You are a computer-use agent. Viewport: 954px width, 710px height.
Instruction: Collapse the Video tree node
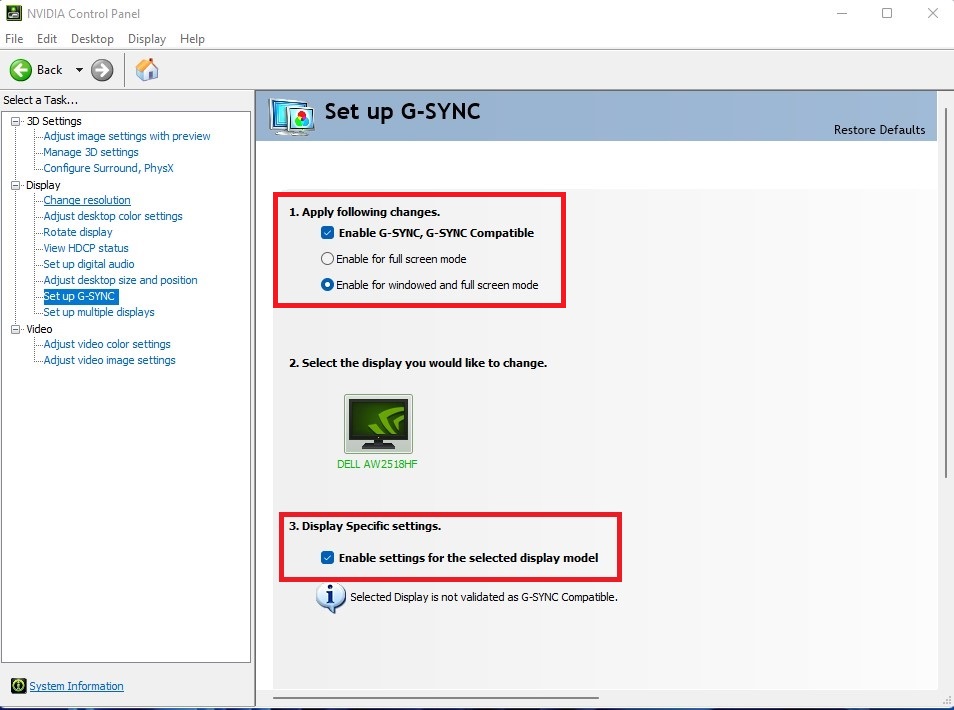point(16,329)
